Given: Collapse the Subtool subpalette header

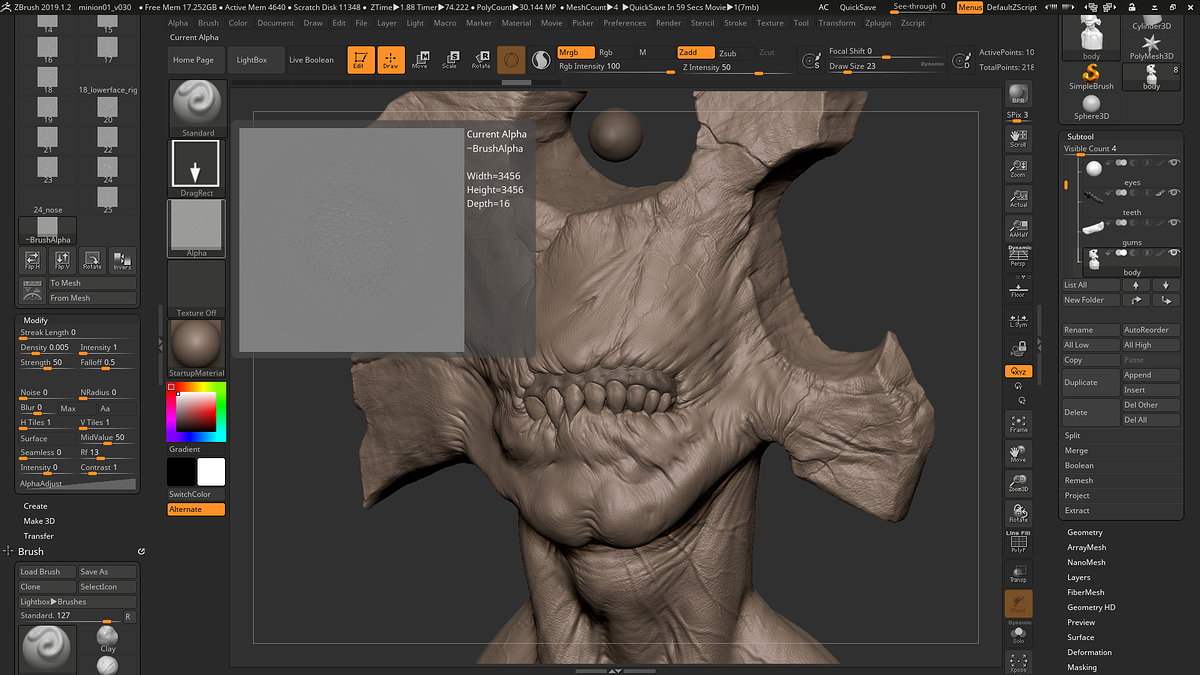Looking at the screenshot, I should point(1080,136).
